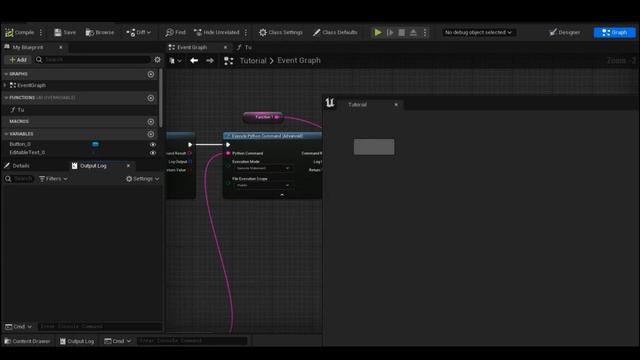Click the Python Command input pin
This screenshot has width=640, height=360.
[x=228, y=153]
